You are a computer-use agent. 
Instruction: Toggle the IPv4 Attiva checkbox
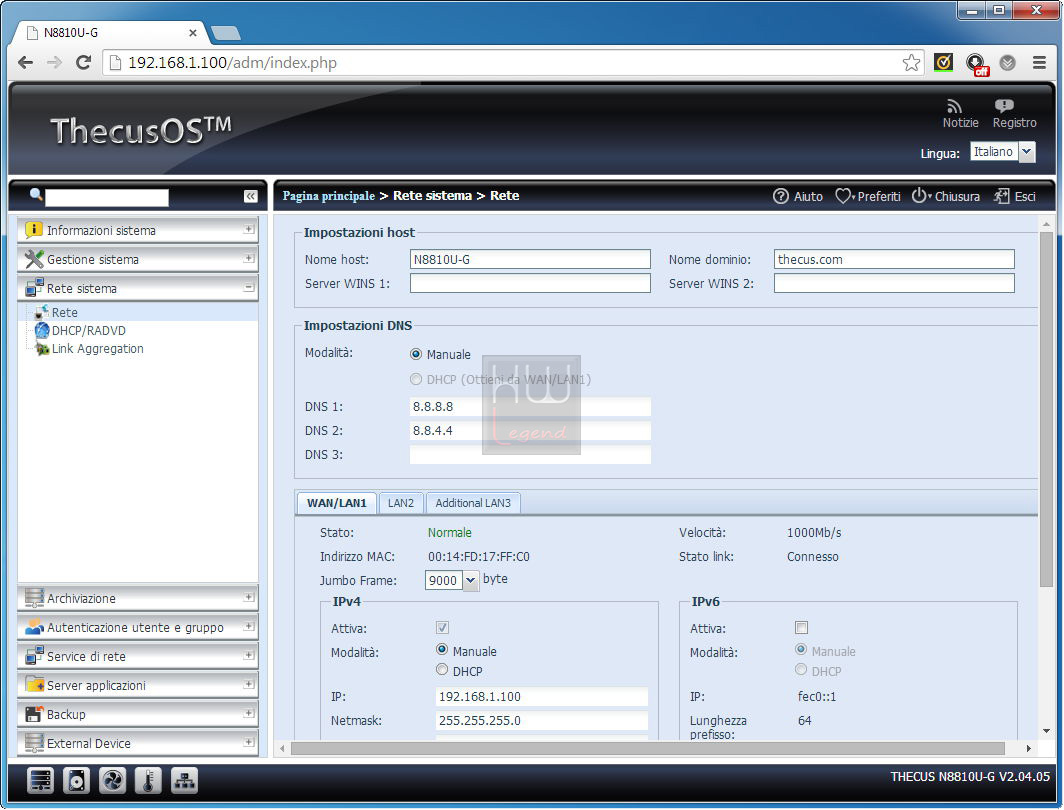tap(442, 628)
